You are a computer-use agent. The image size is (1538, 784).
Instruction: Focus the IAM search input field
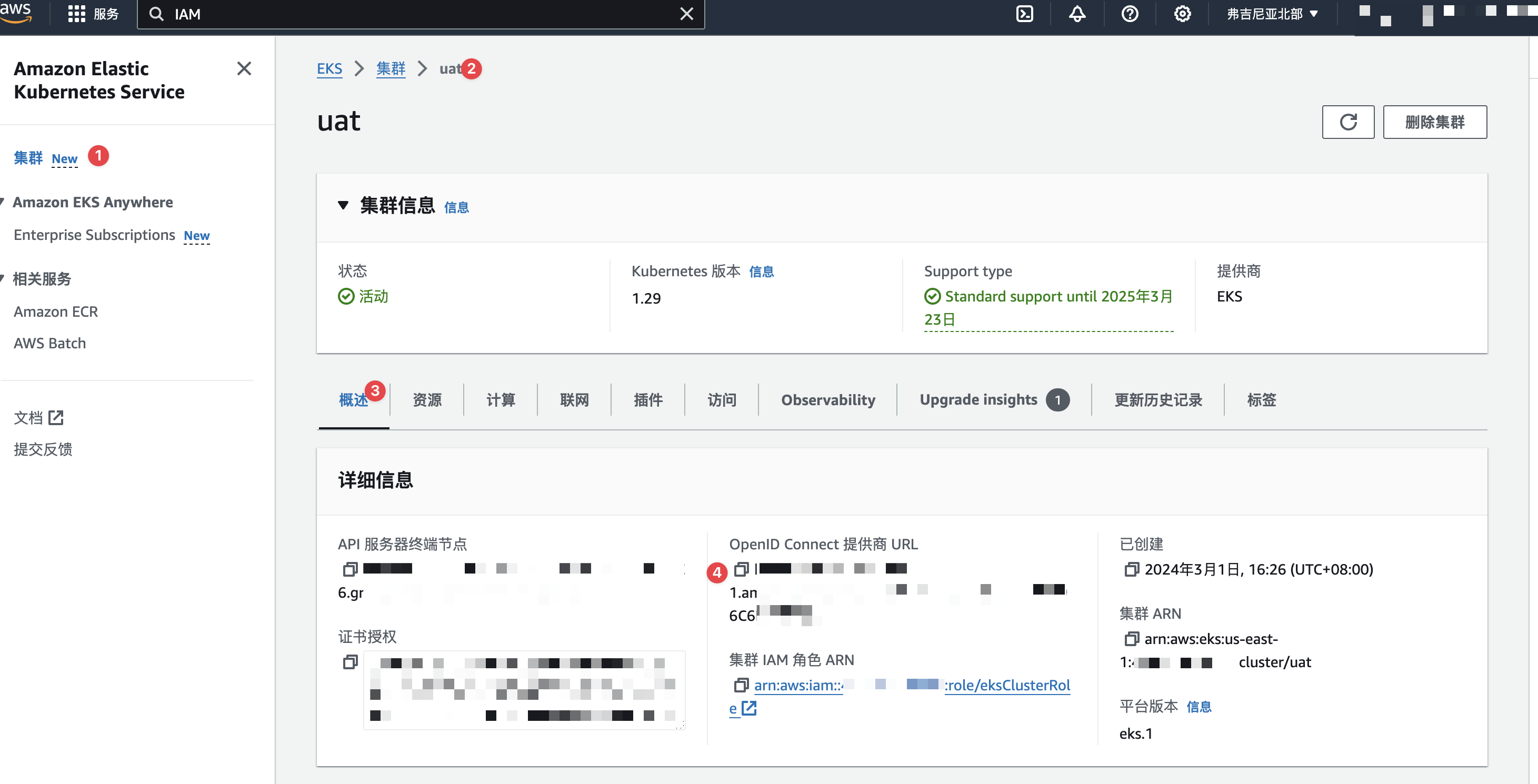421,14
